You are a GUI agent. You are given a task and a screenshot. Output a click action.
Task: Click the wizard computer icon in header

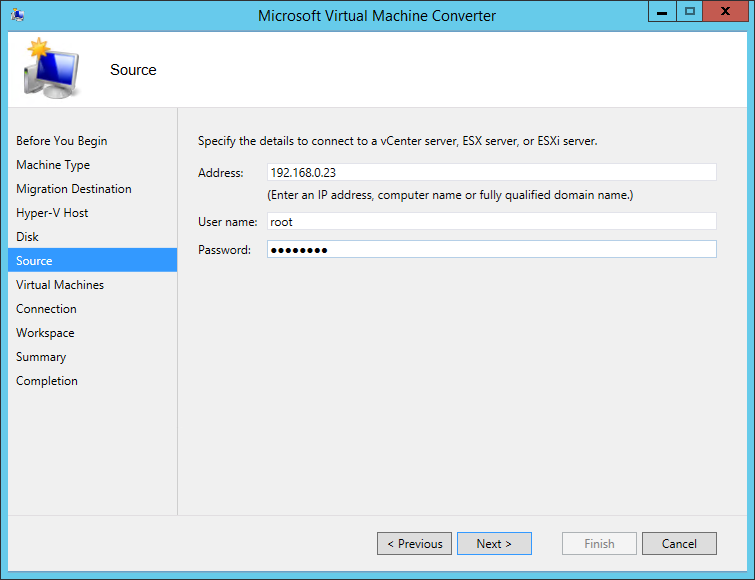coord(51,68)
